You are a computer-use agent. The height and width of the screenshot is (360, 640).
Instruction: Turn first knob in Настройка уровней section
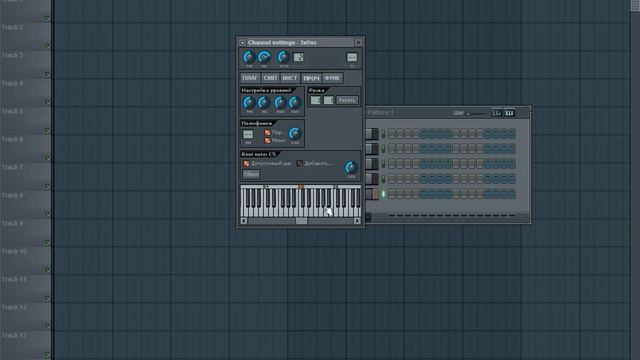click(249, 102)
